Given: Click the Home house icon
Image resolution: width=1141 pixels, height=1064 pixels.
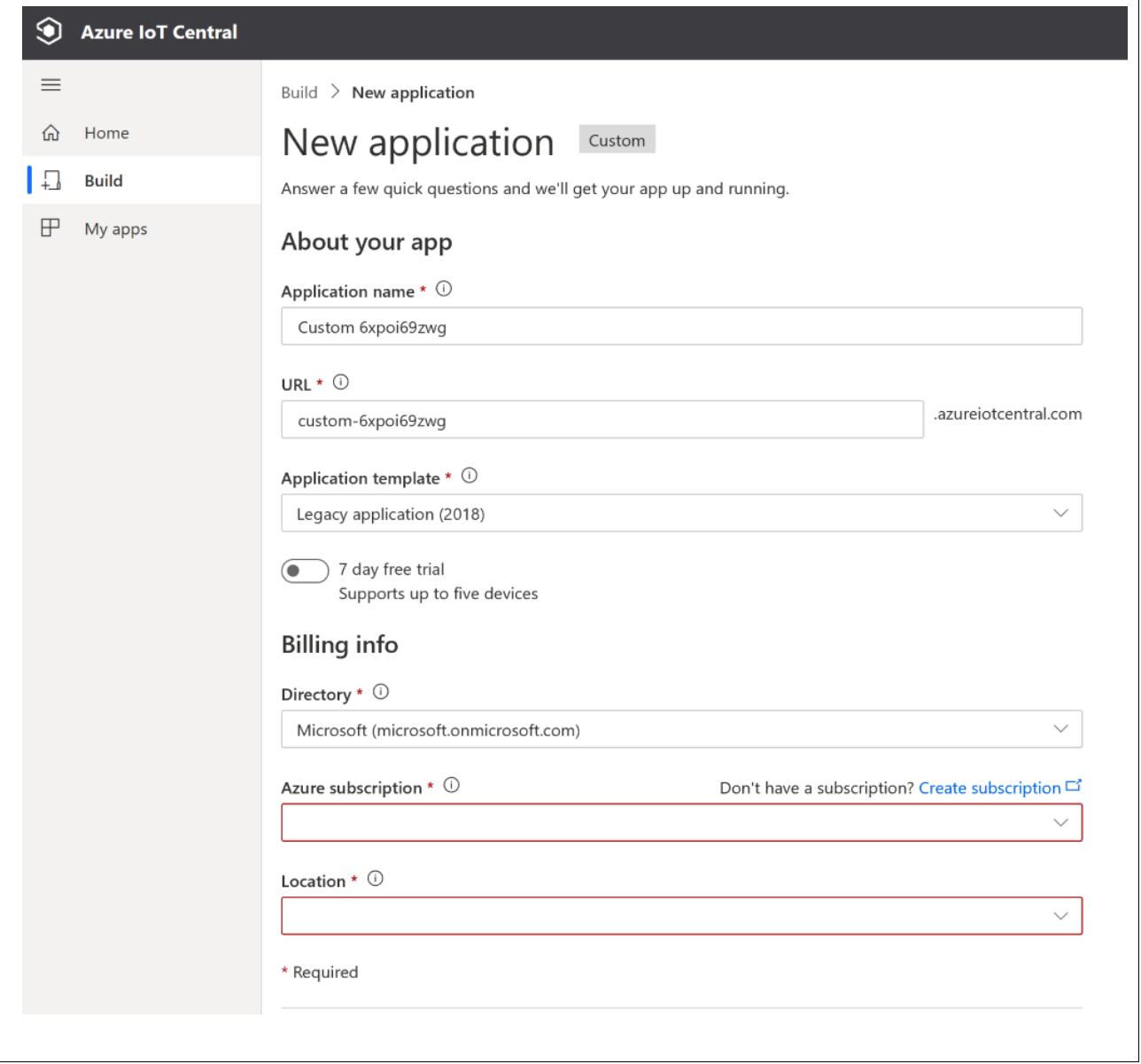Looking at the screenshot, I should 51,133.
